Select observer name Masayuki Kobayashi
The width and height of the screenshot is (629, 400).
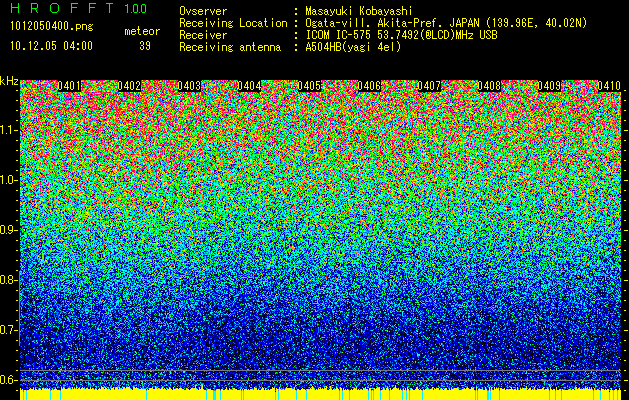pos(358,11)
